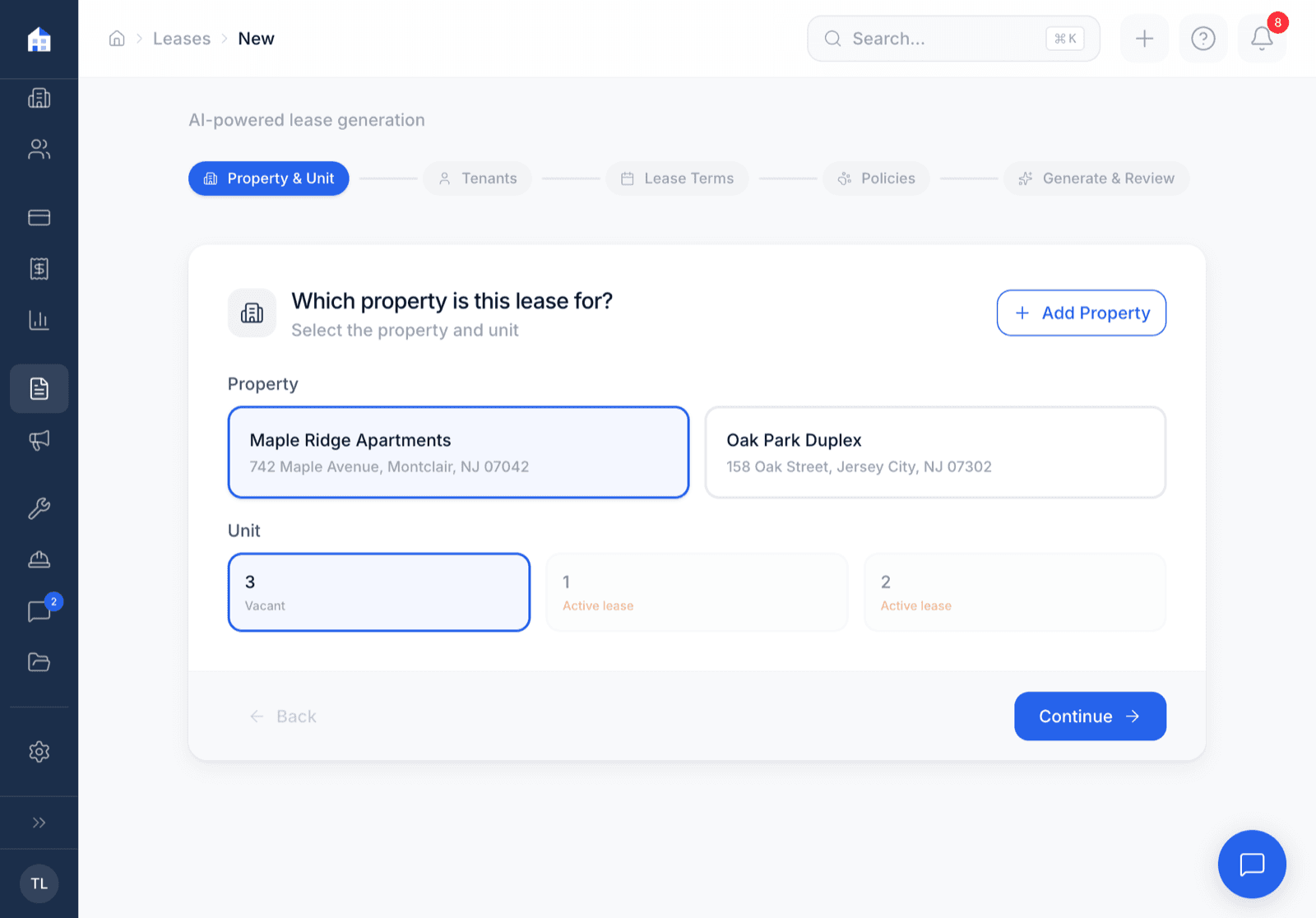The height and width of the screenshot is (918, 1316).
Task: Choose unit 1 with active lease
Action: tap(696, 591)
